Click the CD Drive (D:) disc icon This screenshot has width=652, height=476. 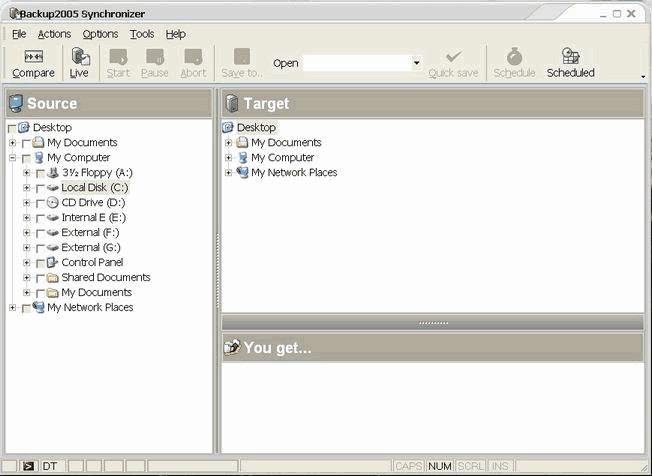(x=52, y=202)
